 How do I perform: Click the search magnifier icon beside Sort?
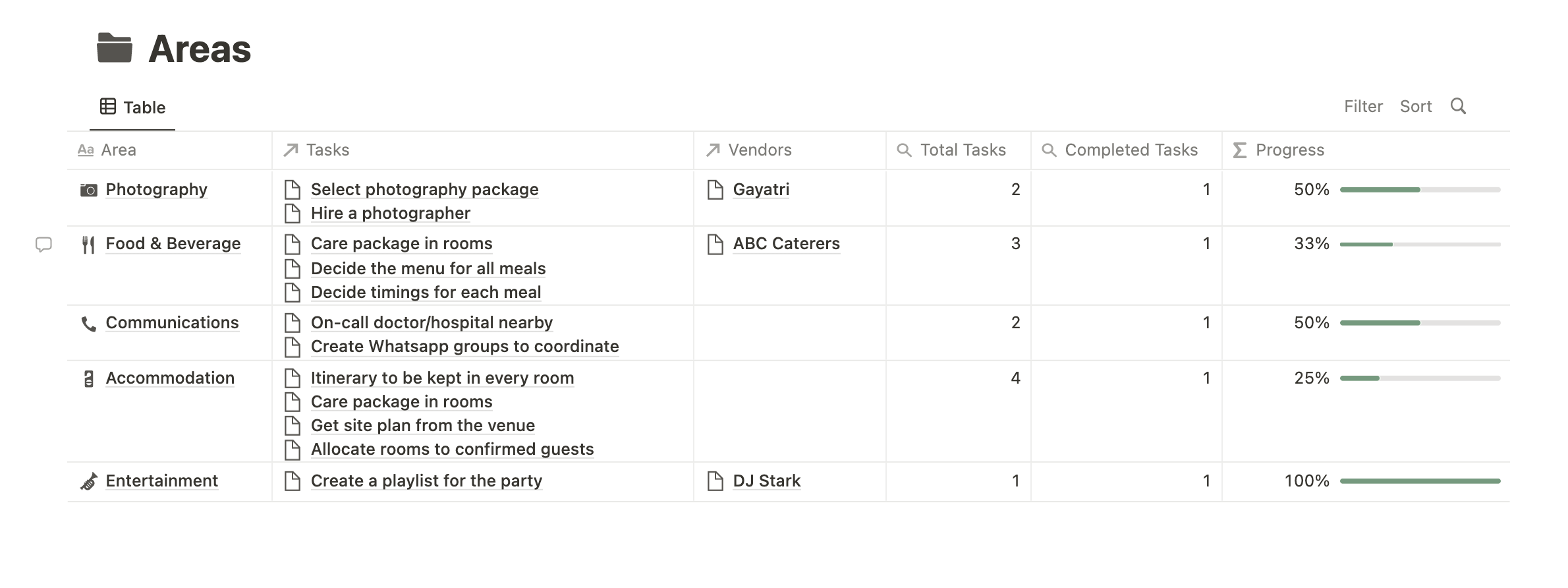(1458, 106)
